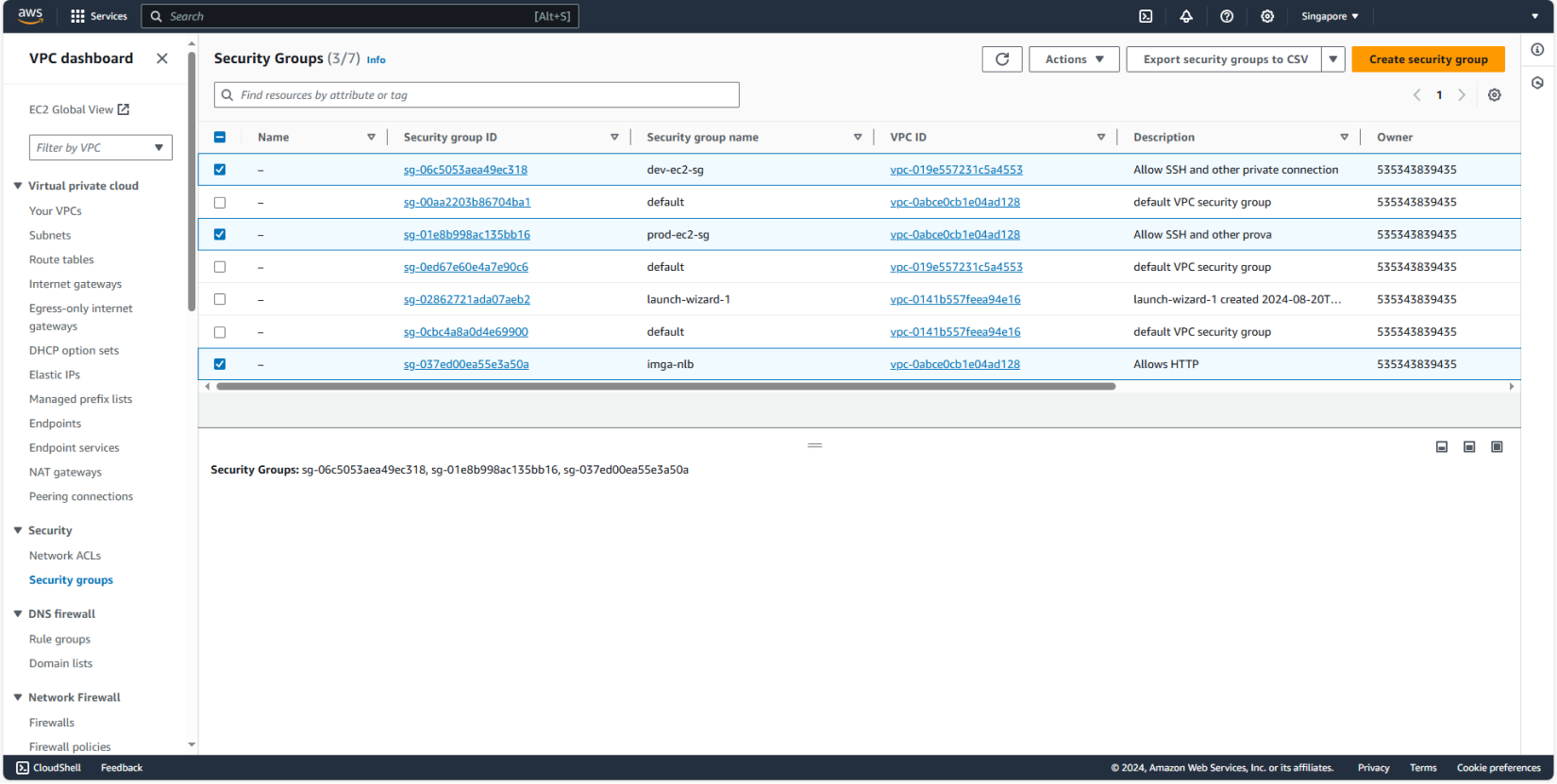The height and width of the screenshot is (784, 1557).
Task: Click the details pane drag handle
Action: click(815, 445)
